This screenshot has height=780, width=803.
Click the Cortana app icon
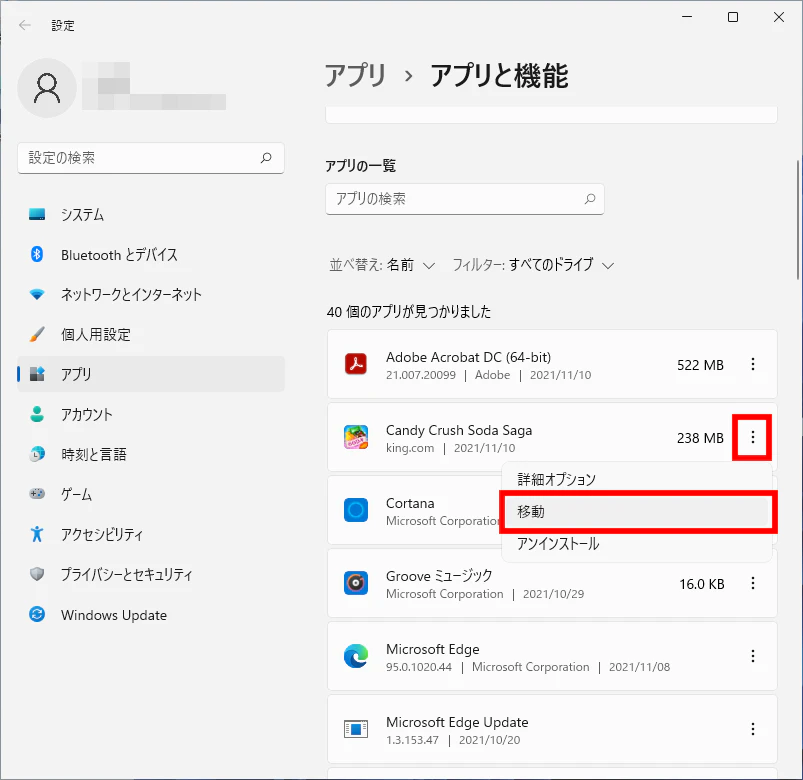(356, 510)
